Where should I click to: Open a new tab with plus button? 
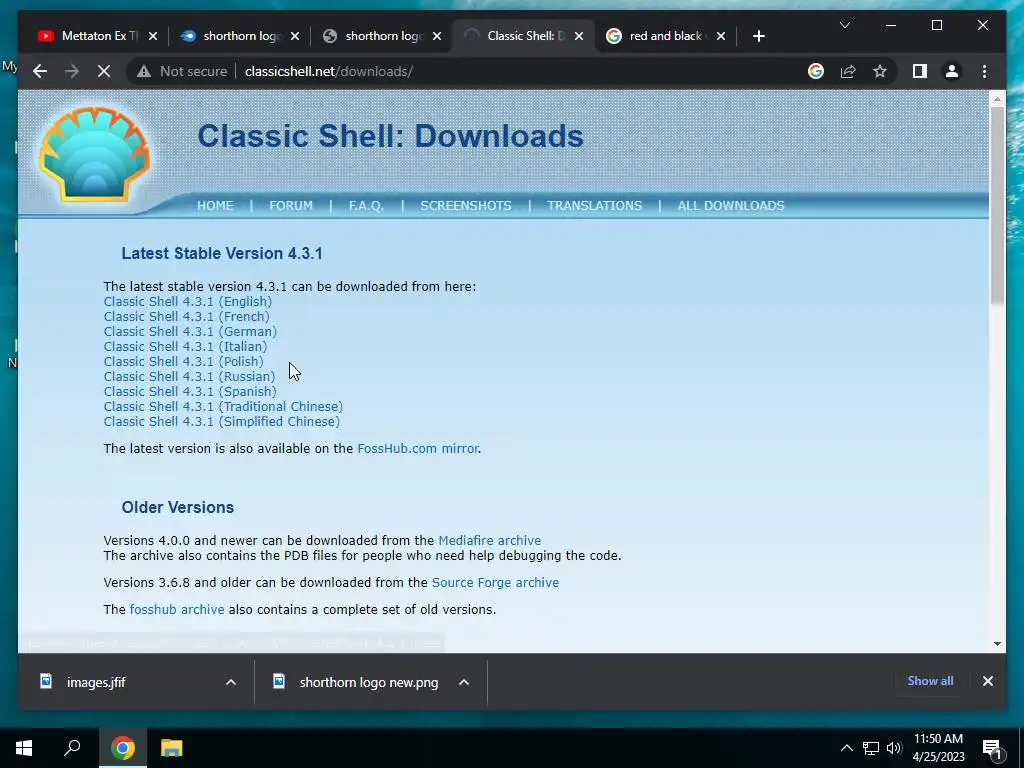[x=758, y=36]
